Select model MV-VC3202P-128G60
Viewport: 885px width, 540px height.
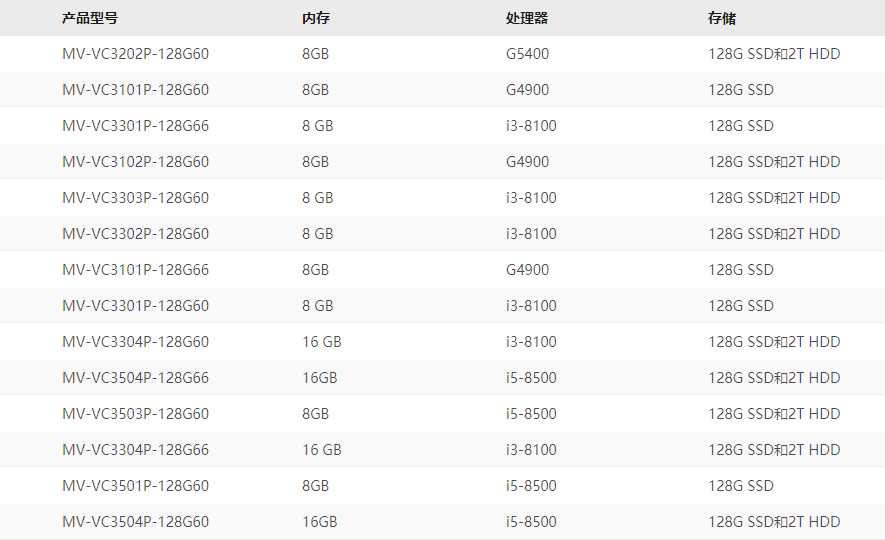135,54
